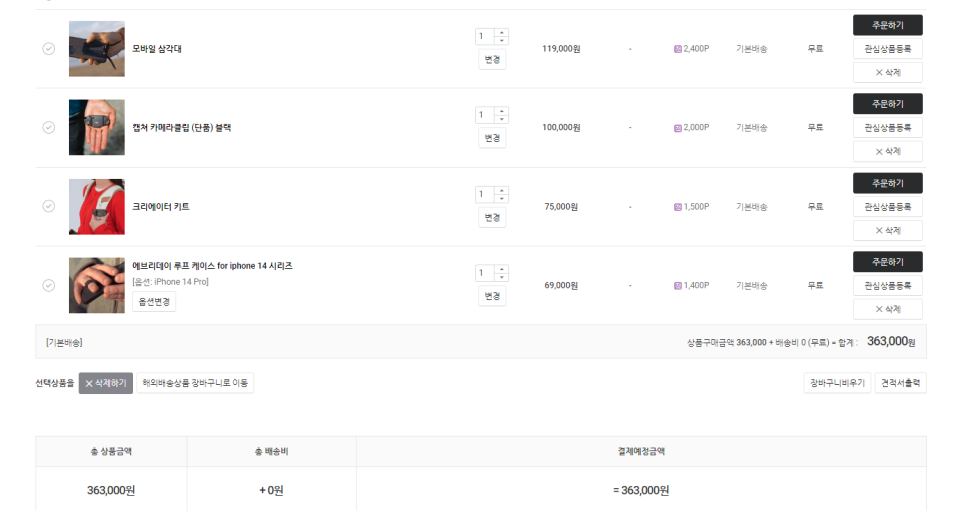Toggle checkbox for 크리에이터 키트 item

[49, 206]
